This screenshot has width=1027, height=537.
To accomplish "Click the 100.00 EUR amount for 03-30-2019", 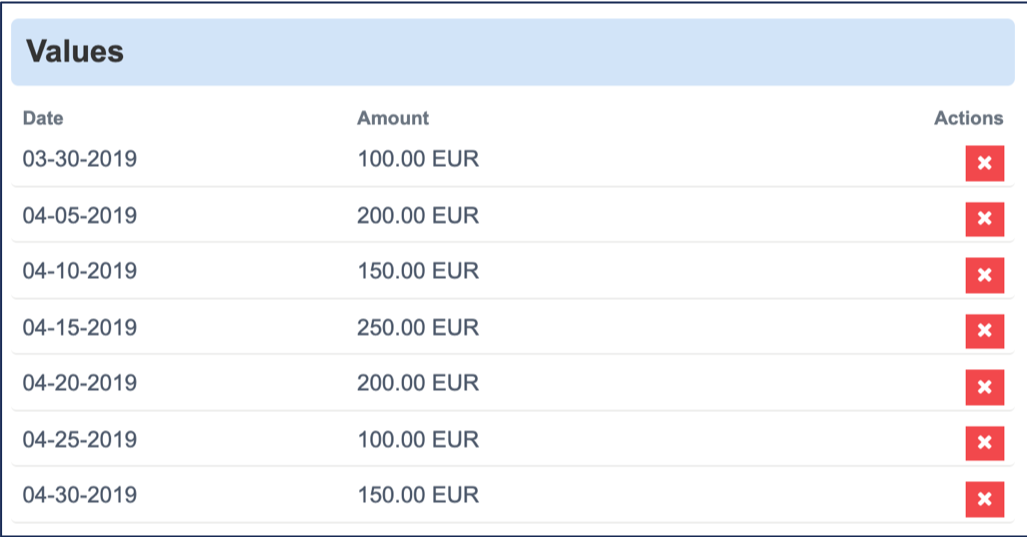I will (418, 159).
